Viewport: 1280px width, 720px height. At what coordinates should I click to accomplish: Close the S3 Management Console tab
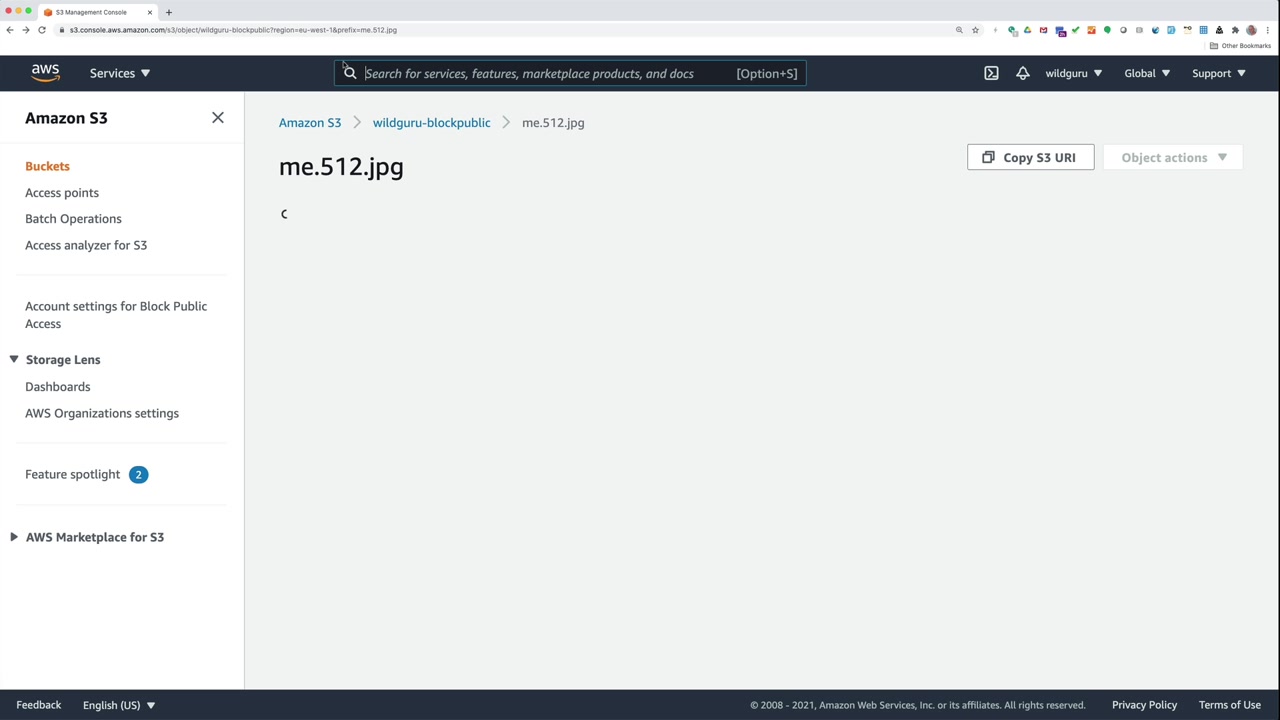(150, 12)
